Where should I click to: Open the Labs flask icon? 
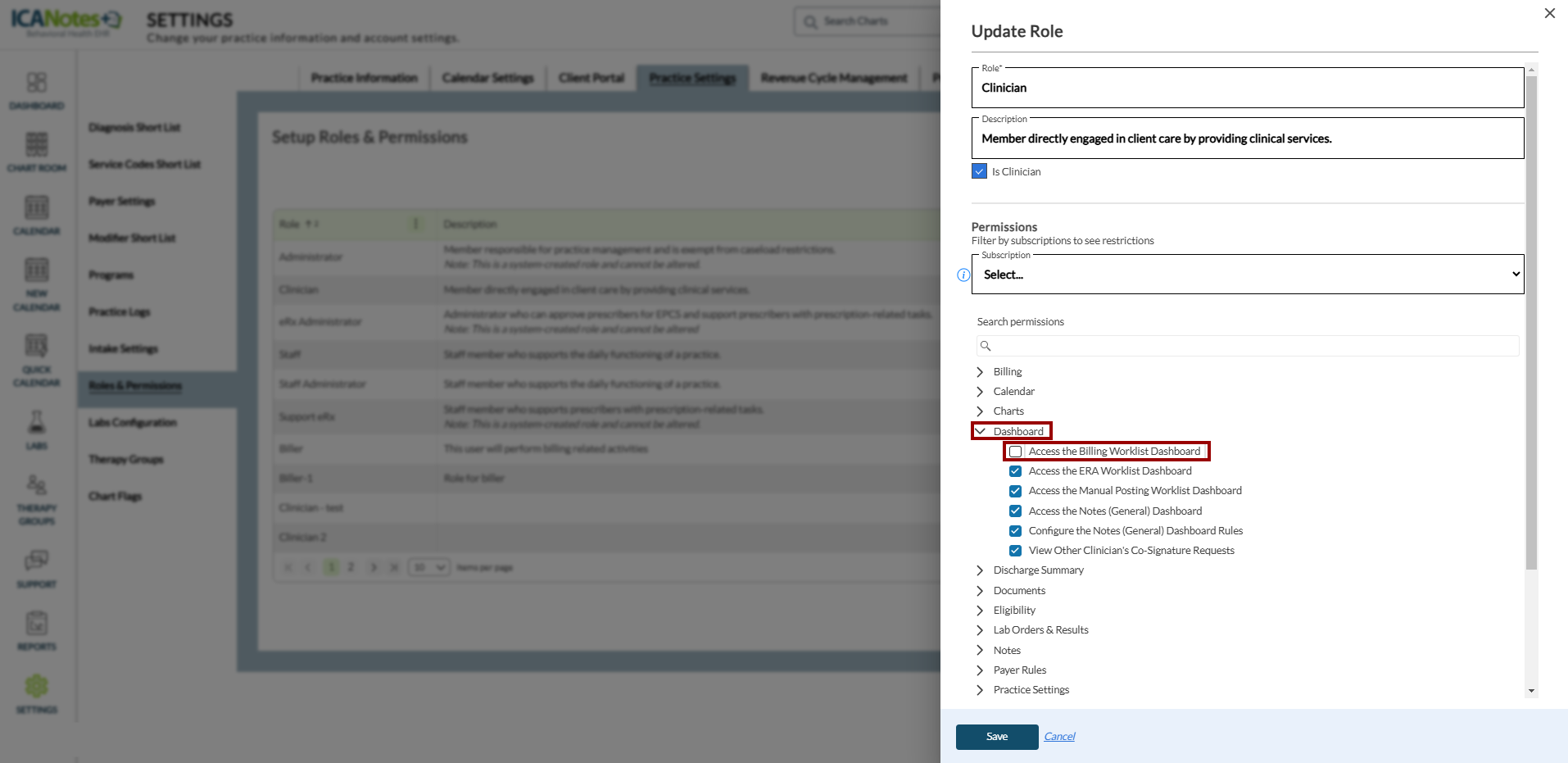point(37,422)
